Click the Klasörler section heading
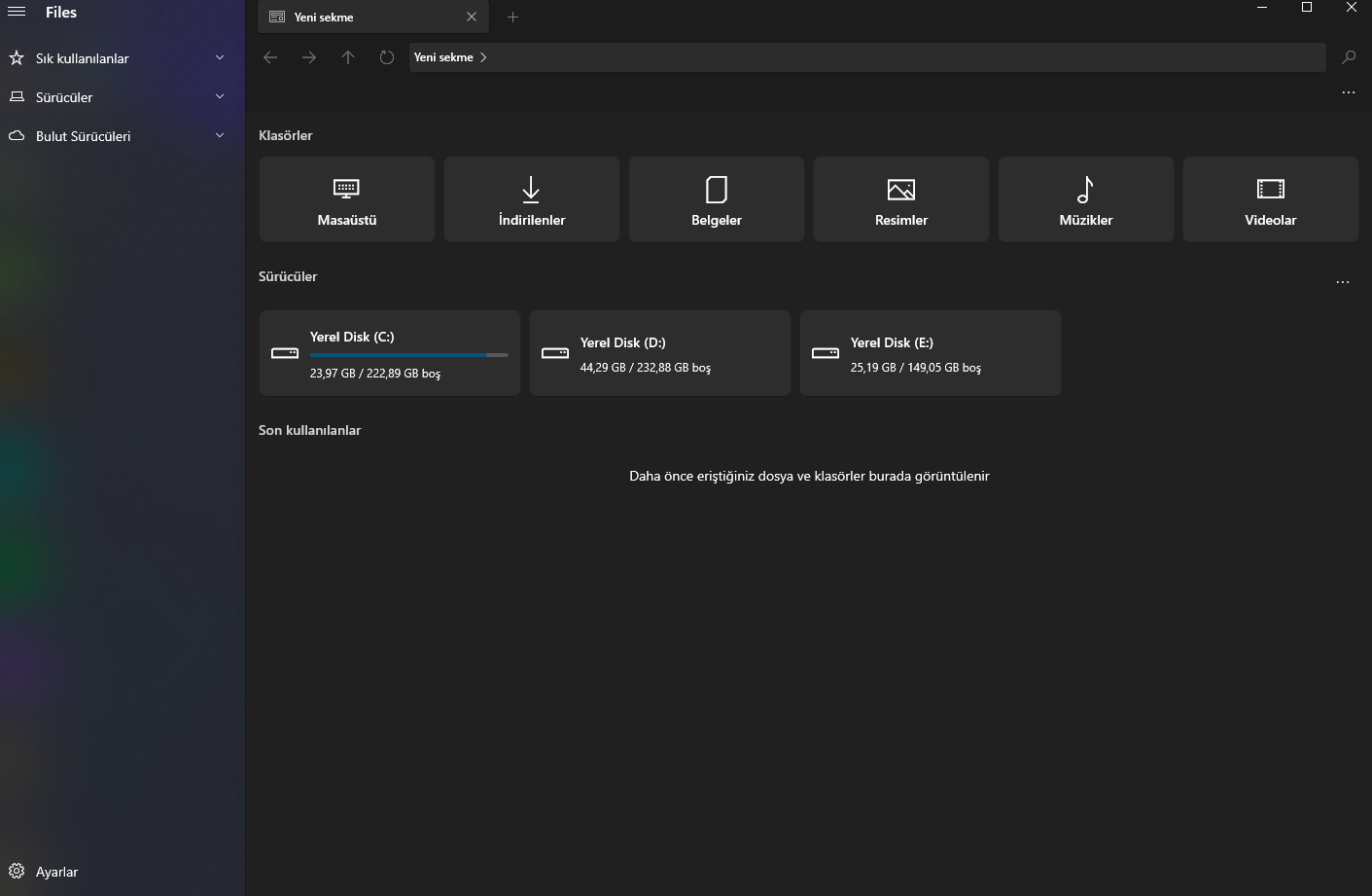Image resolution: width=1372 pixels, height=896 pixels. [x=286, y=135]
